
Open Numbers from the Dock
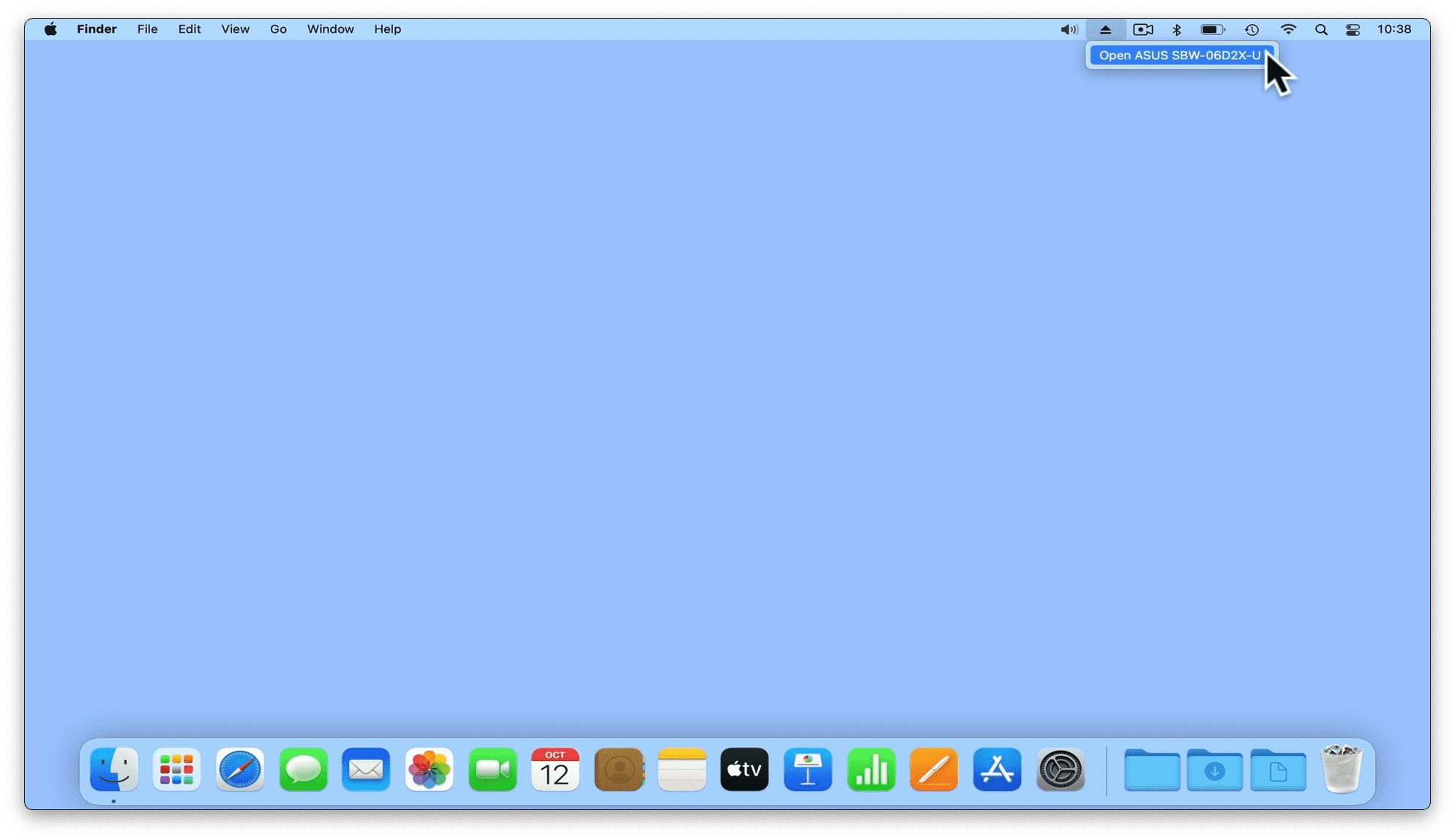(871, 769)
